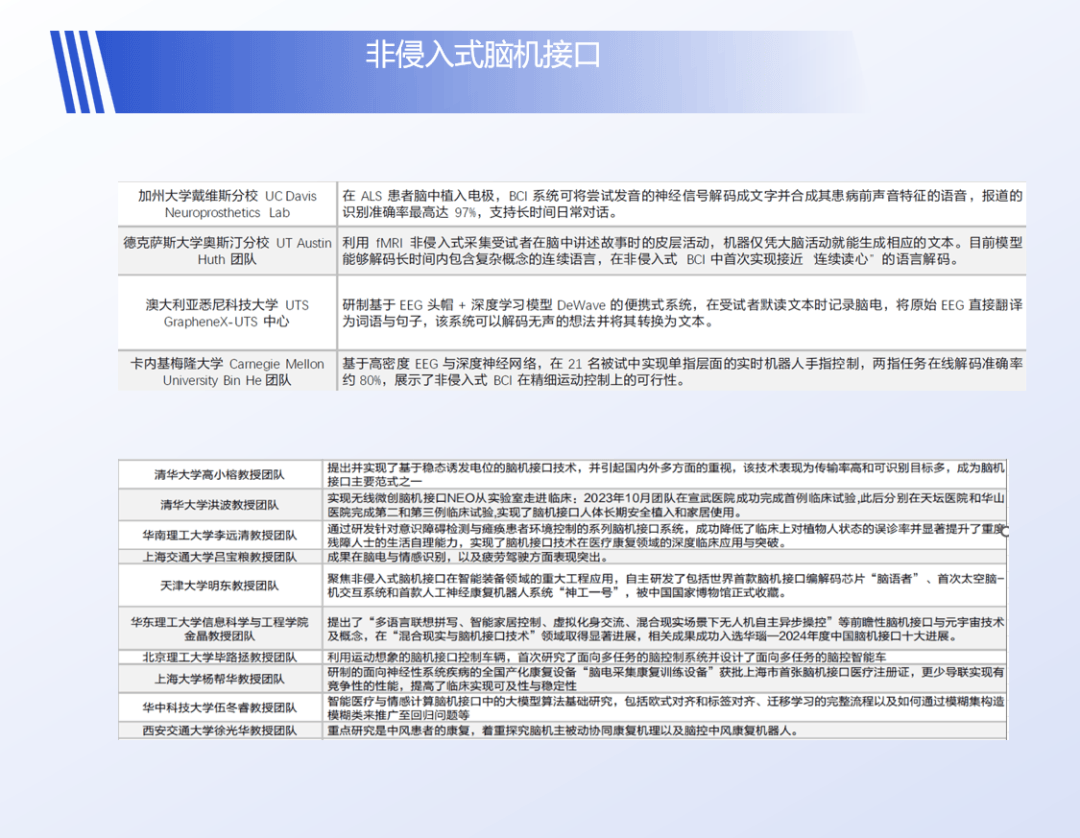Select the row 华南理工大学李远清教授团队
Image resolution: width=1080 pixels, height=838 pixels.
pos(563,535)
